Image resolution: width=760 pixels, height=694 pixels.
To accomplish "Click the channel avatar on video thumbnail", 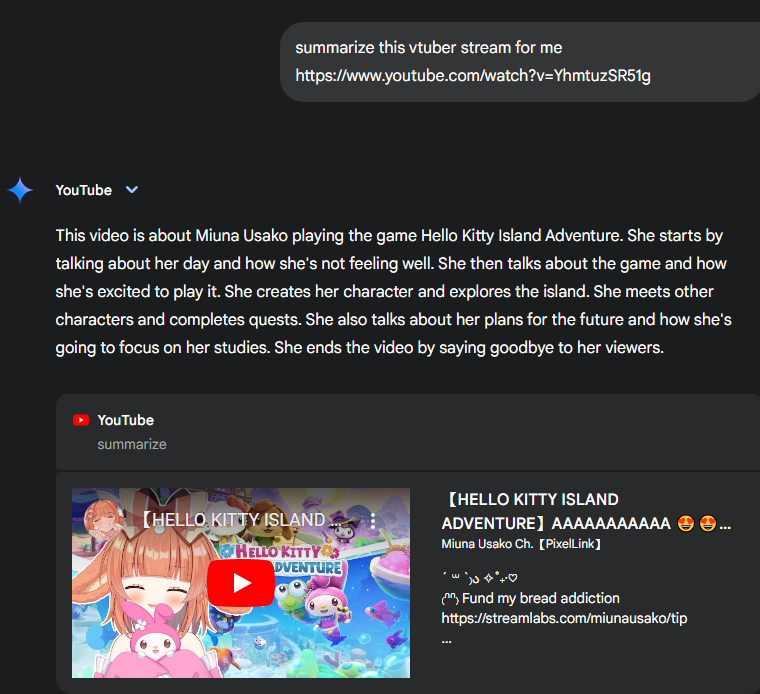I will (x=104, y=520).
